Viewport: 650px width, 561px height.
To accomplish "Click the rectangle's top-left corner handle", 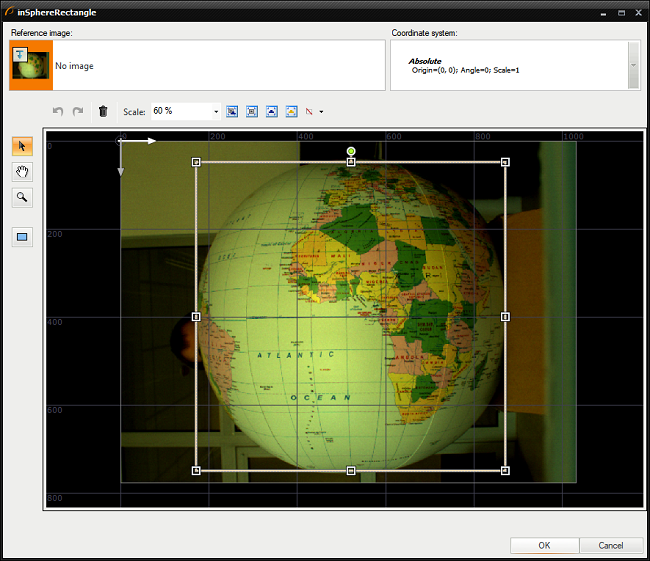I will tap(196, 162).
